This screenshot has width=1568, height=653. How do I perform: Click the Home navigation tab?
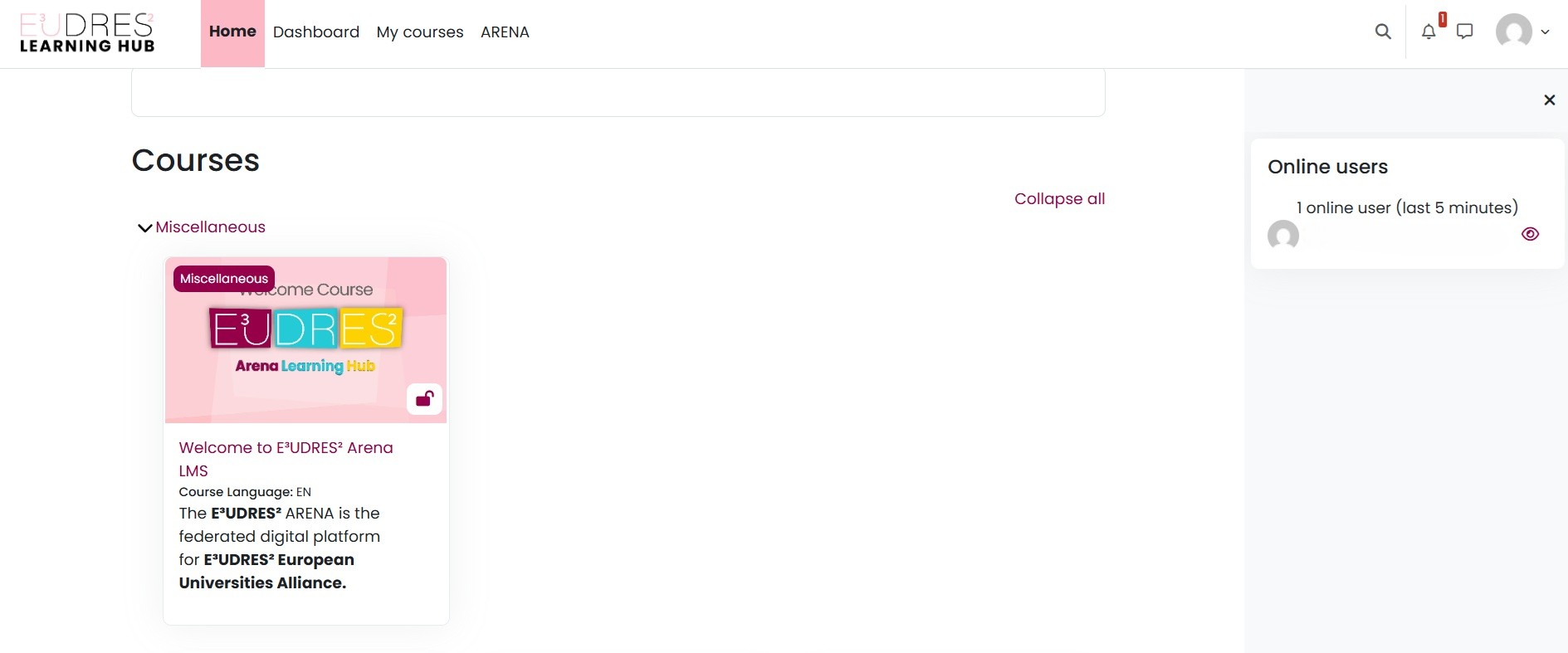click(232, 32)
